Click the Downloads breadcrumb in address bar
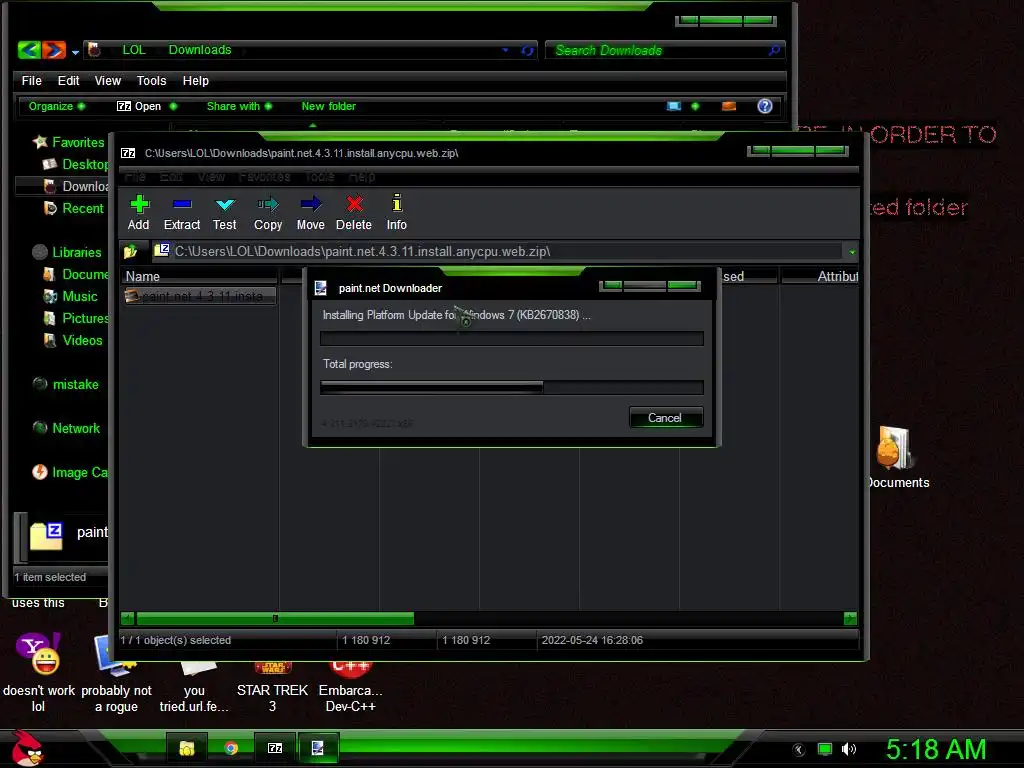The width and height of the screenshot is (1024, 768). point(200,50)
